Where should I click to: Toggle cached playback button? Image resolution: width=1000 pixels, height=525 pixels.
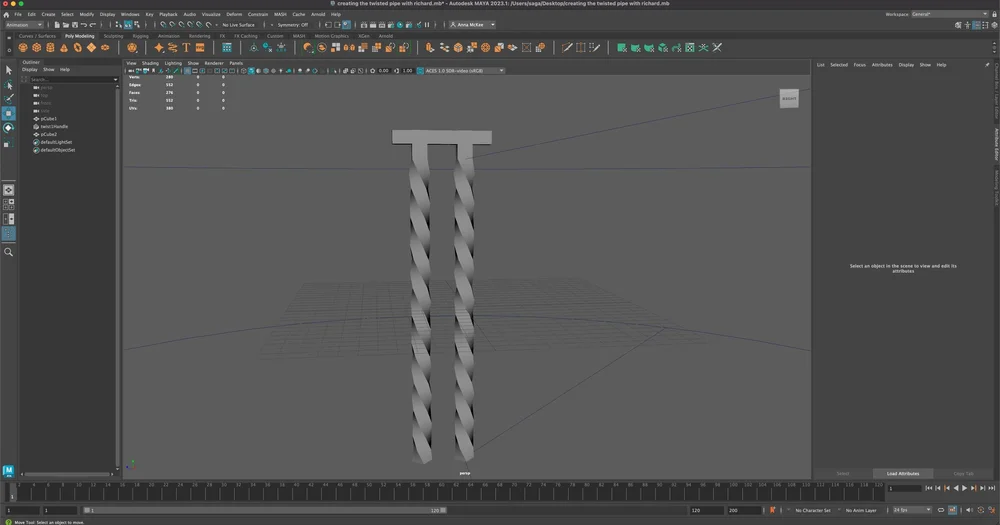click(x=952, y=510)
